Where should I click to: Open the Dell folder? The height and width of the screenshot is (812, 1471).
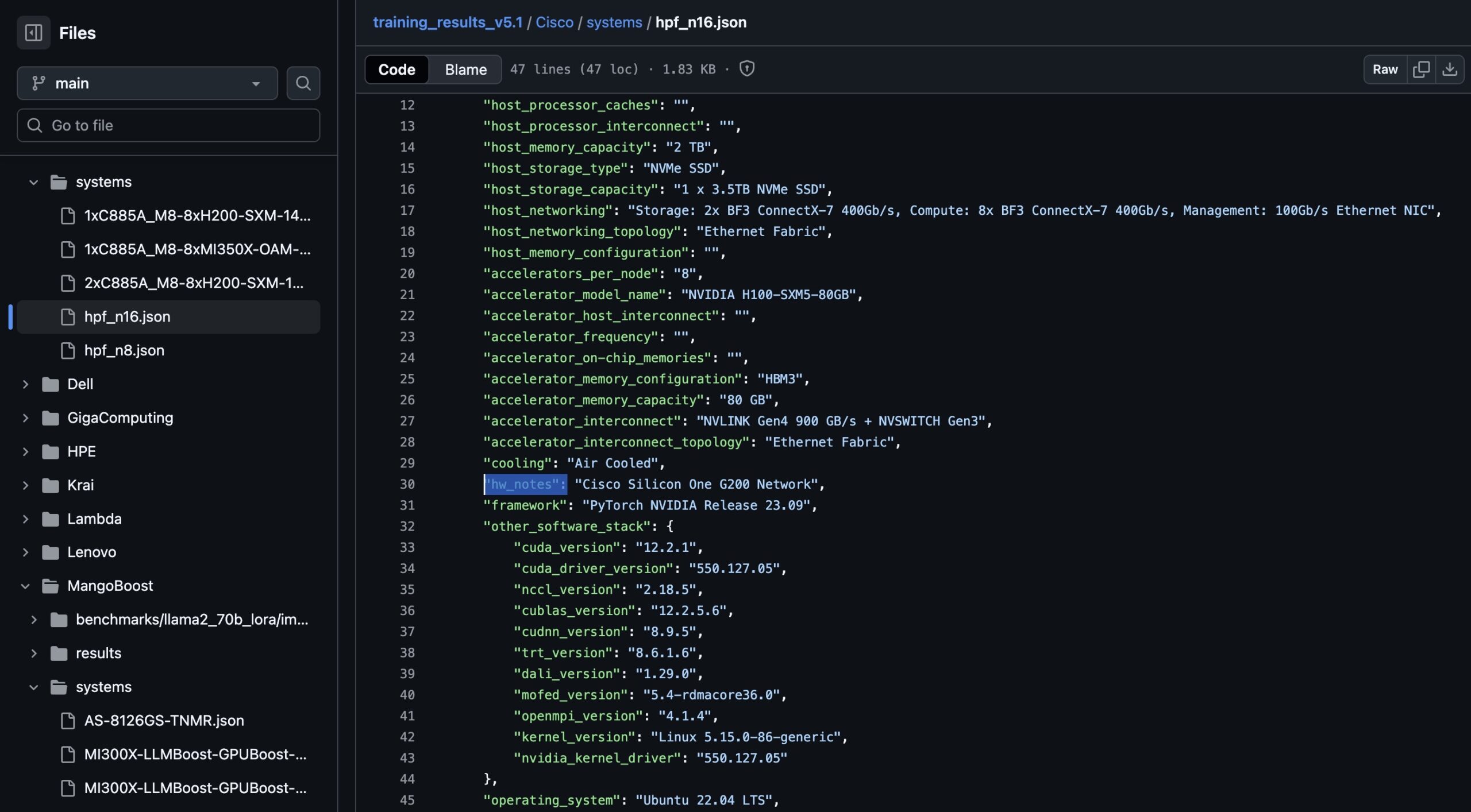point(80,384)
